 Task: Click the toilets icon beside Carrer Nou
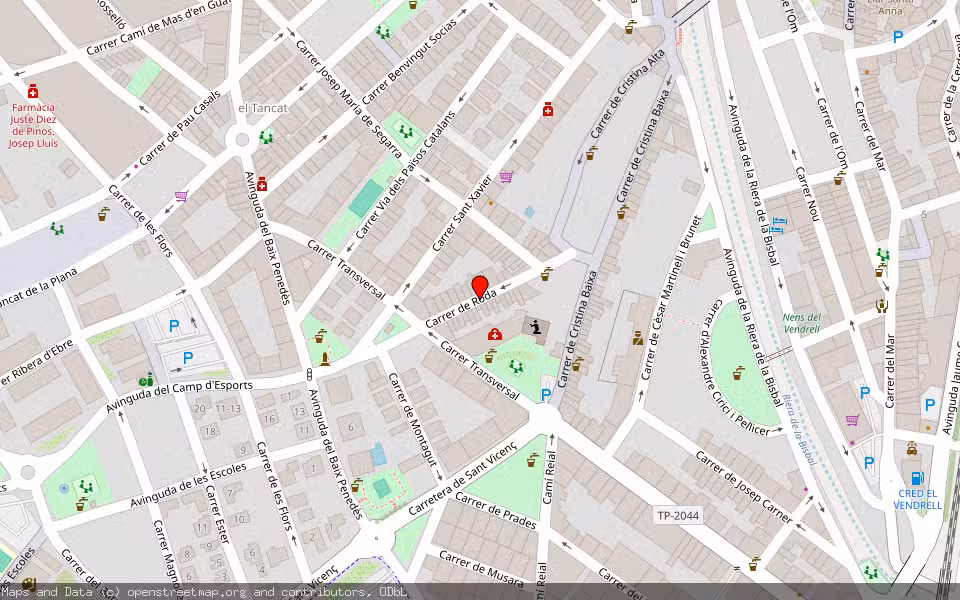[x=778, y=225]
